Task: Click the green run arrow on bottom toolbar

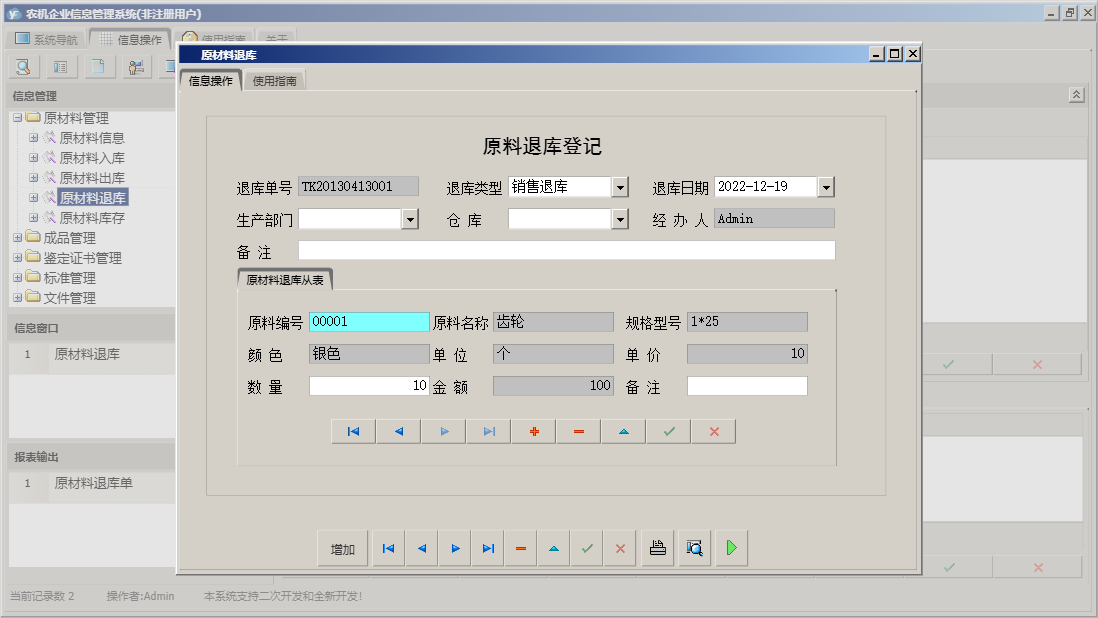Action: click(731, 548)
